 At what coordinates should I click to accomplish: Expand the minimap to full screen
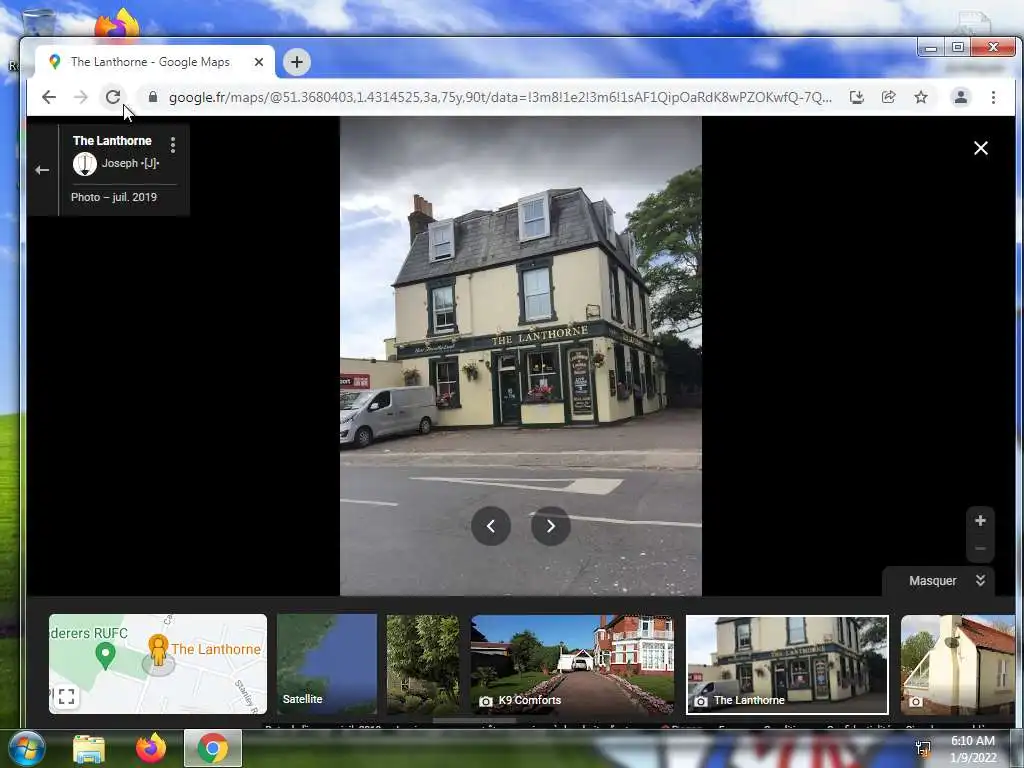click(x=66, y=697)
